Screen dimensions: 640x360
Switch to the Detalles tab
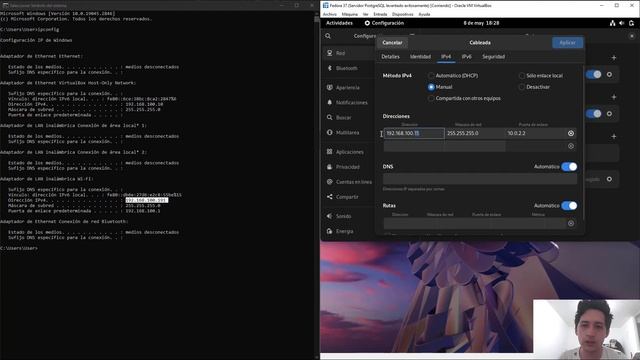[x=390, y=57]
